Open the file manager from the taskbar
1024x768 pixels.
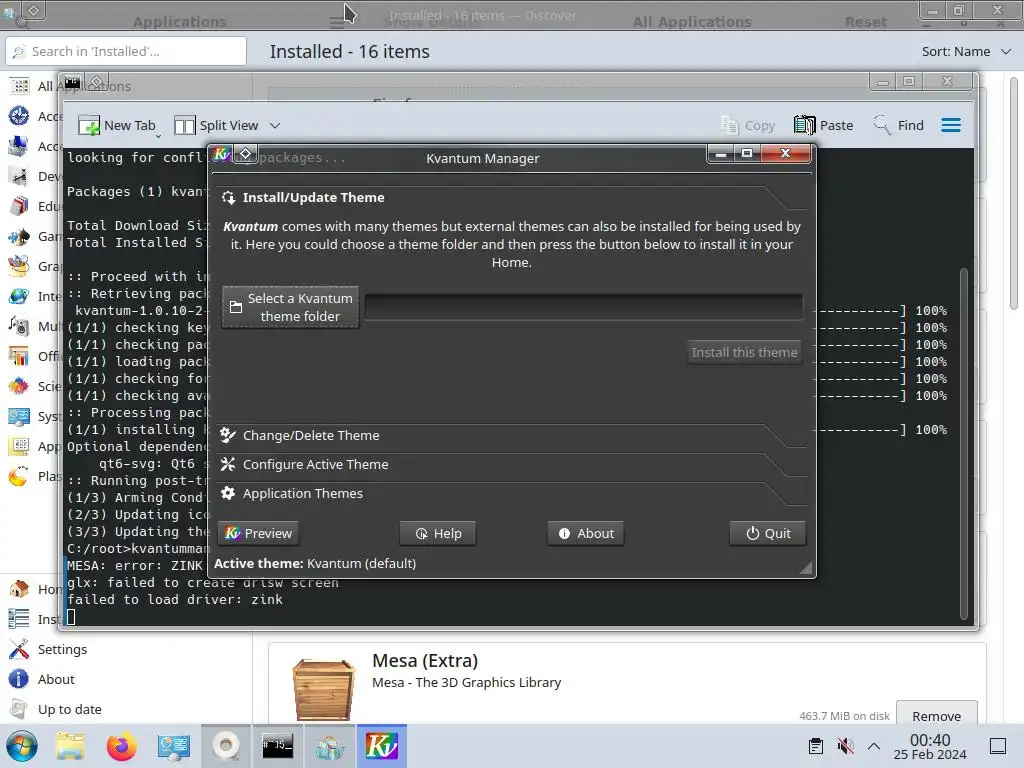click(x=70, y=746)
